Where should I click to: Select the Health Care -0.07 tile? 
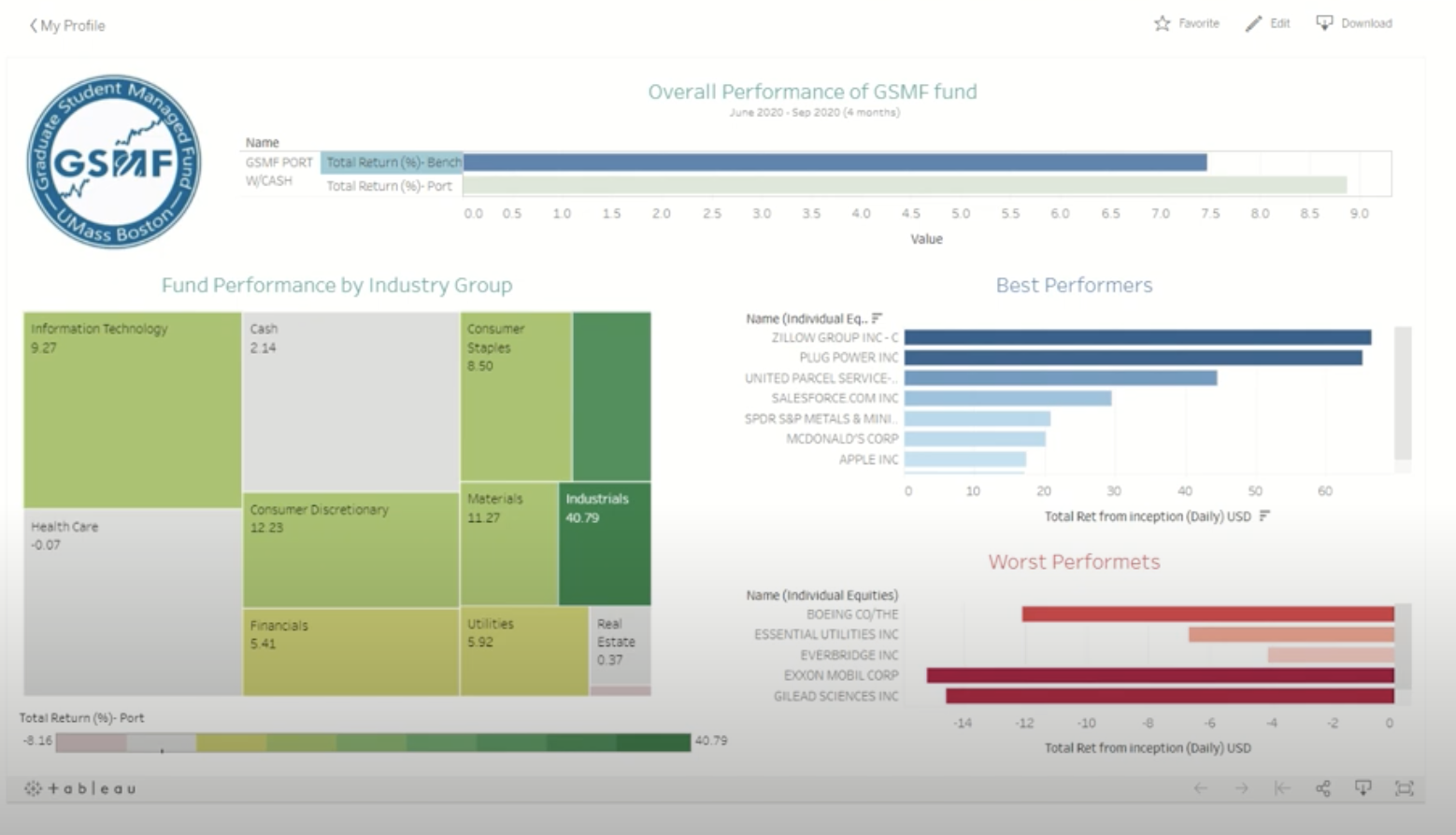[x=132, y=602]
